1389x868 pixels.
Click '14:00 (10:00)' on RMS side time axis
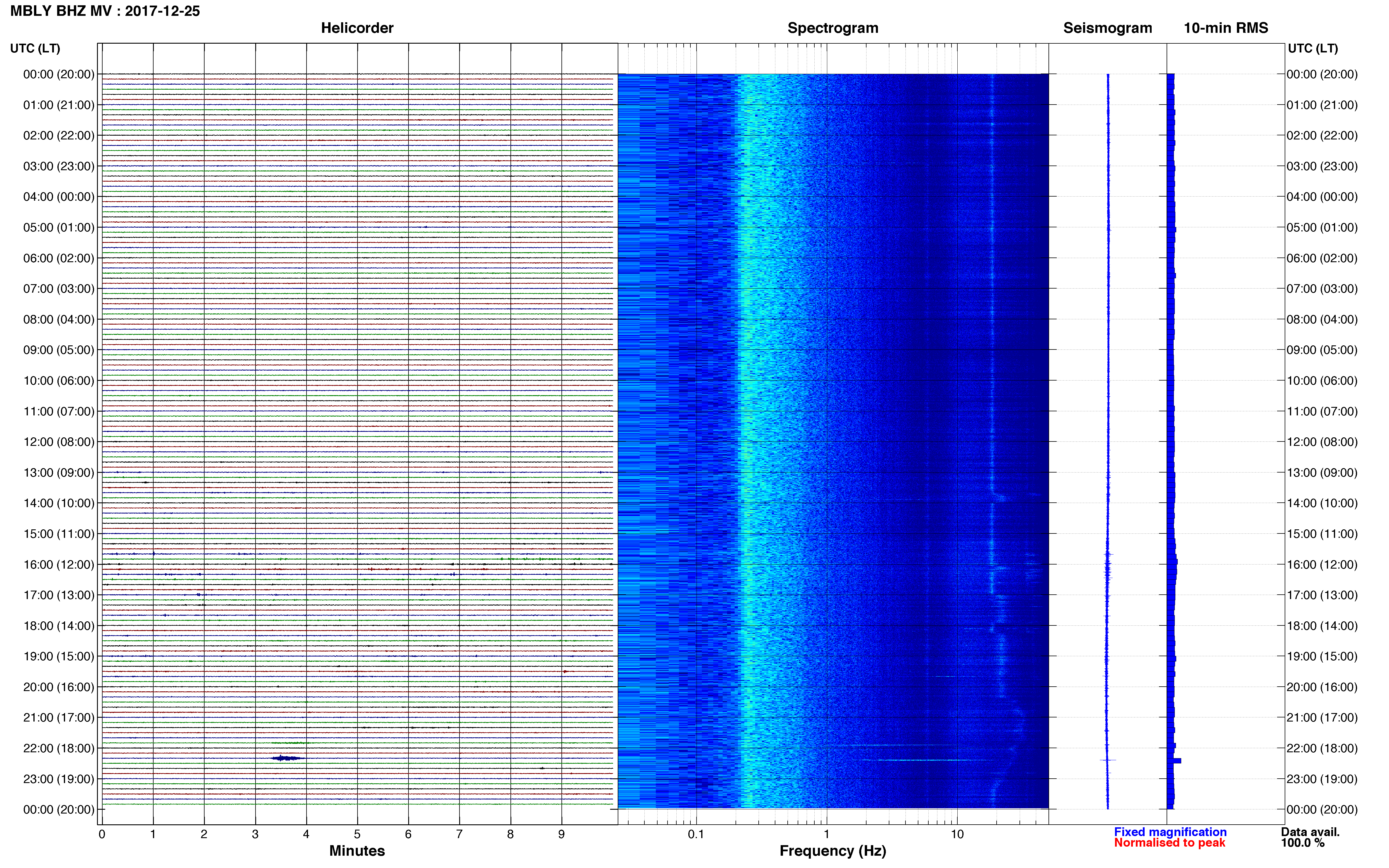tap(1322, 504)
